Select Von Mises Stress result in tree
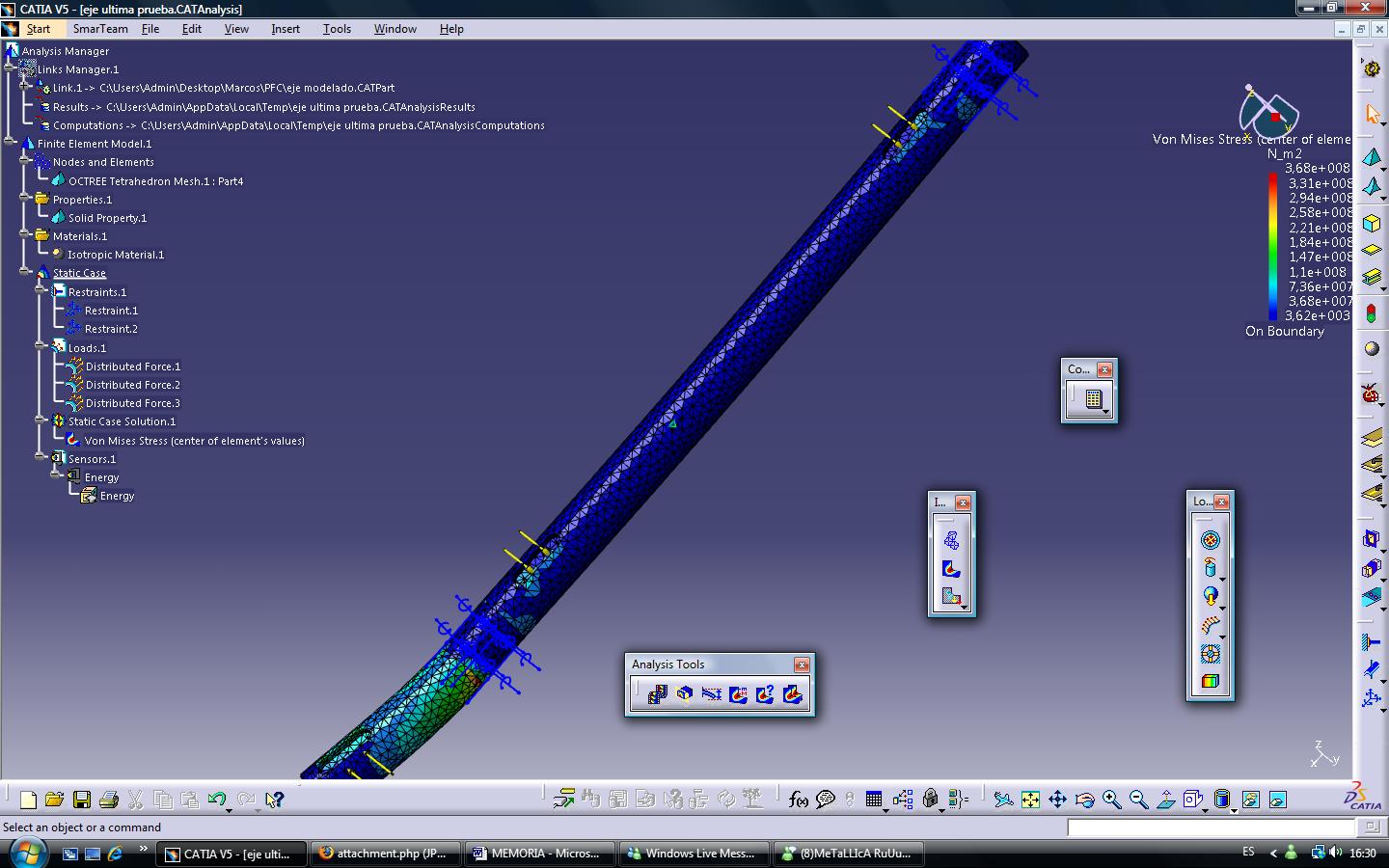This screenshot has width=1389, height=868. (195, 441)
